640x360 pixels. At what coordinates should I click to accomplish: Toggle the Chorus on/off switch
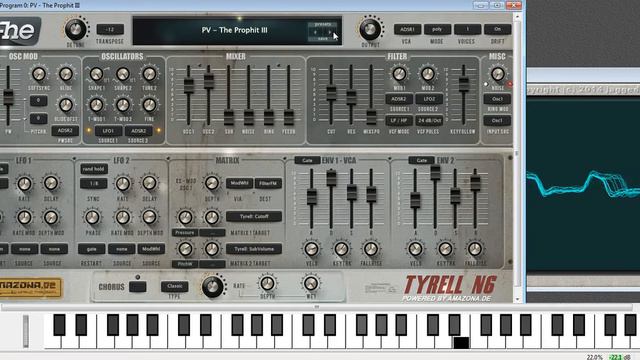point(138,287)
